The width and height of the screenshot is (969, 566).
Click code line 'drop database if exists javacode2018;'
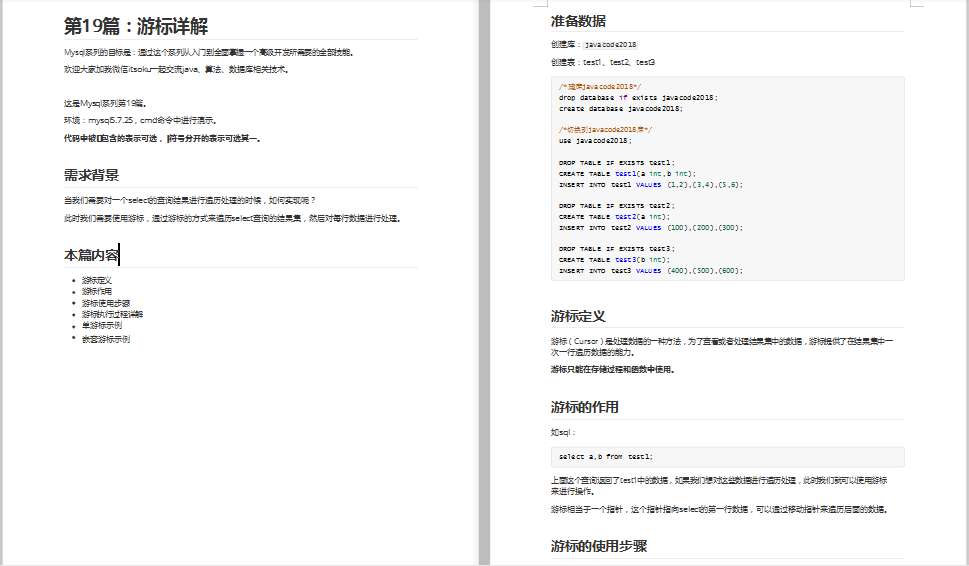pos(638,98)
